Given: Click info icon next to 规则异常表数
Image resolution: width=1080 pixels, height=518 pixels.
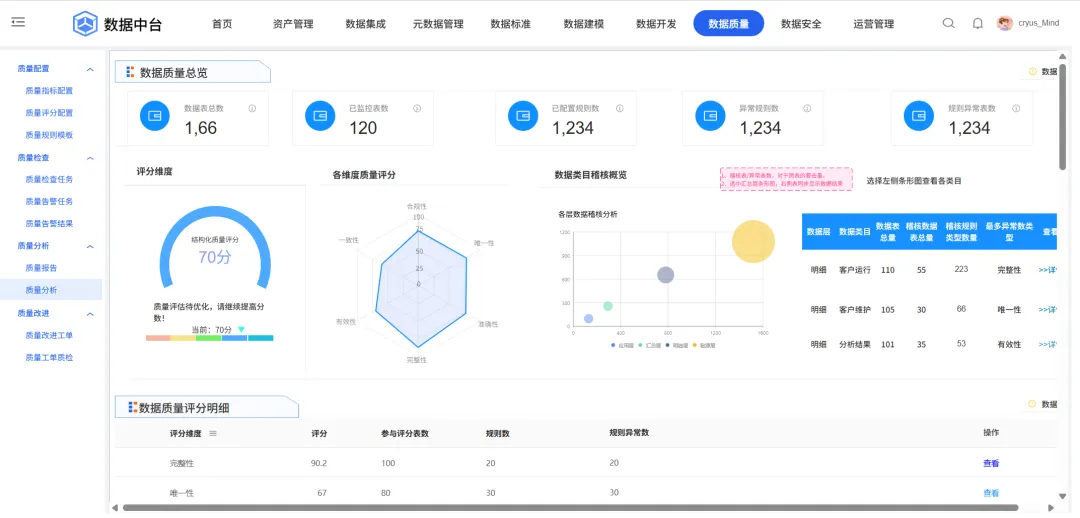Looking at the screenshot, I should tap(1016, 108).
